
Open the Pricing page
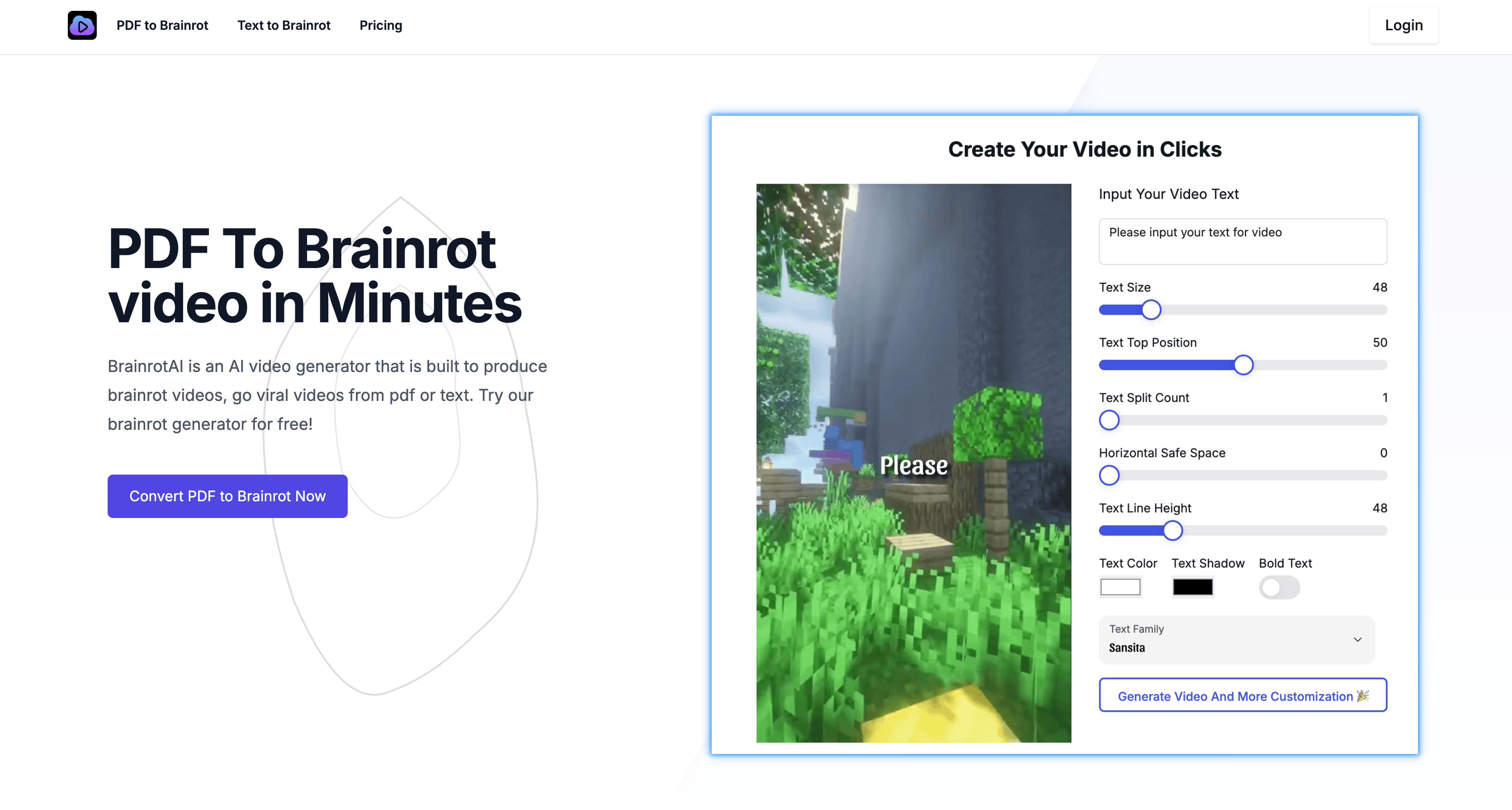(x=380, y=25)
